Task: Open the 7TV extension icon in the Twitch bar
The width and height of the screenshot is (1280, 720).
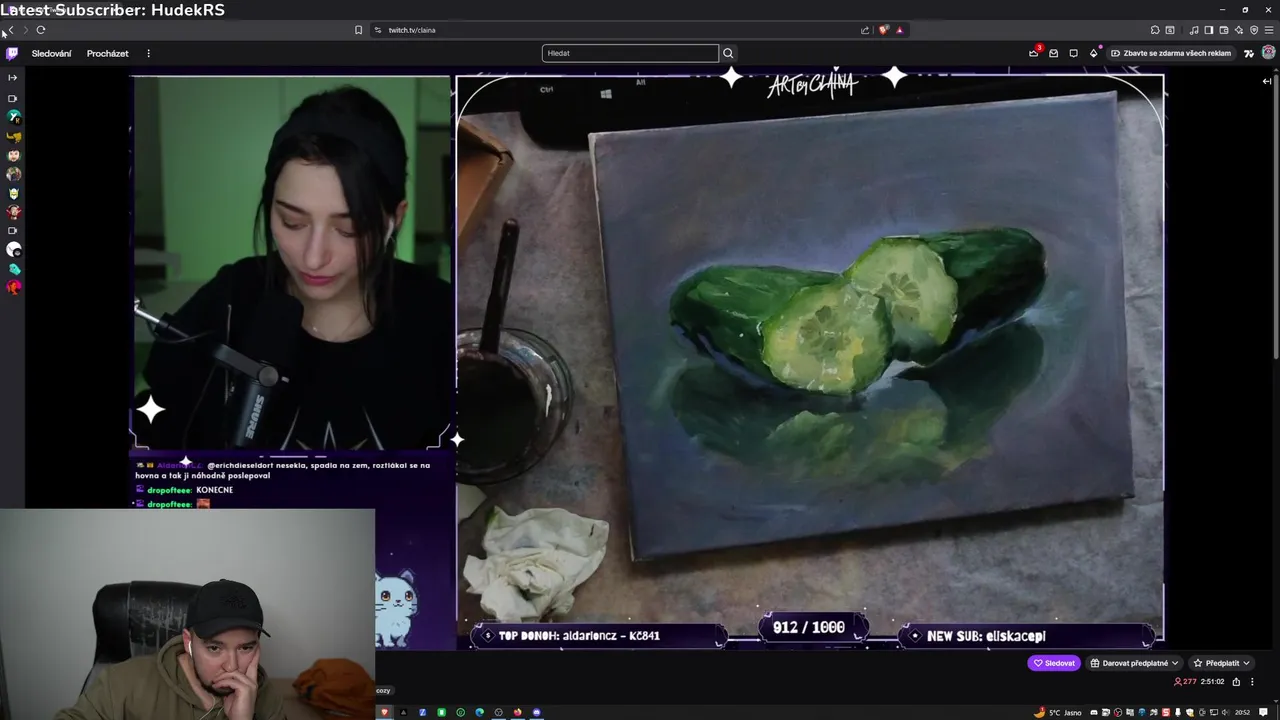Action: (x=1248, y=53)
